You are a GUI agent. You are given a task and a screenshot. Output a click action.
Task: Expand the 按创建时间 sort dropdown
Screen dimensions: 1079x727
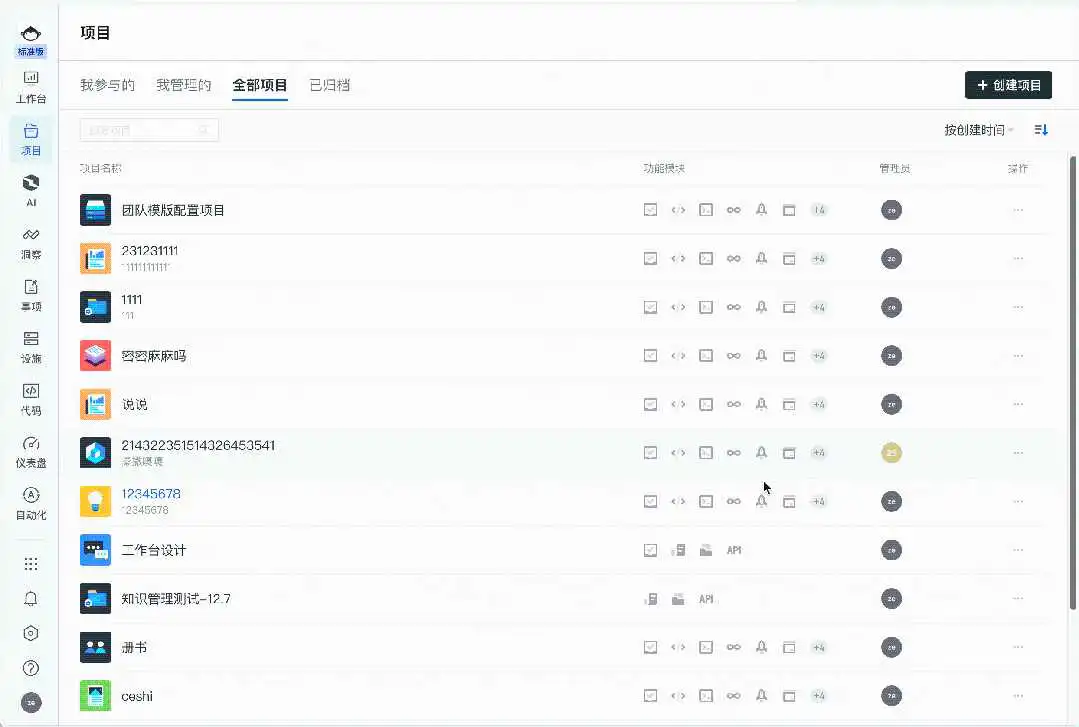(x=978, y=130)
